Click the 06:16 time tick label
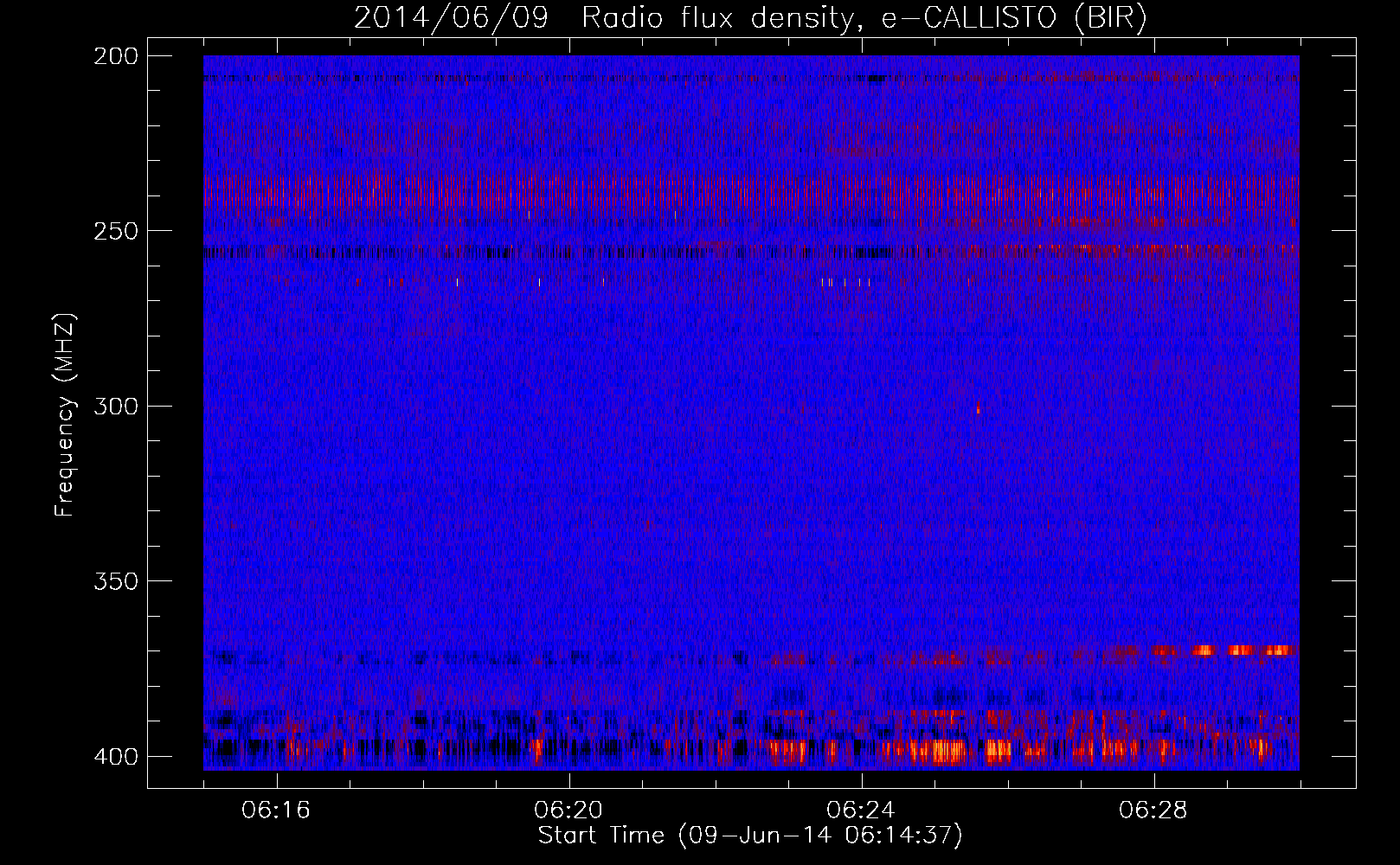This screenshot has height=865, width=1400. 276,811
